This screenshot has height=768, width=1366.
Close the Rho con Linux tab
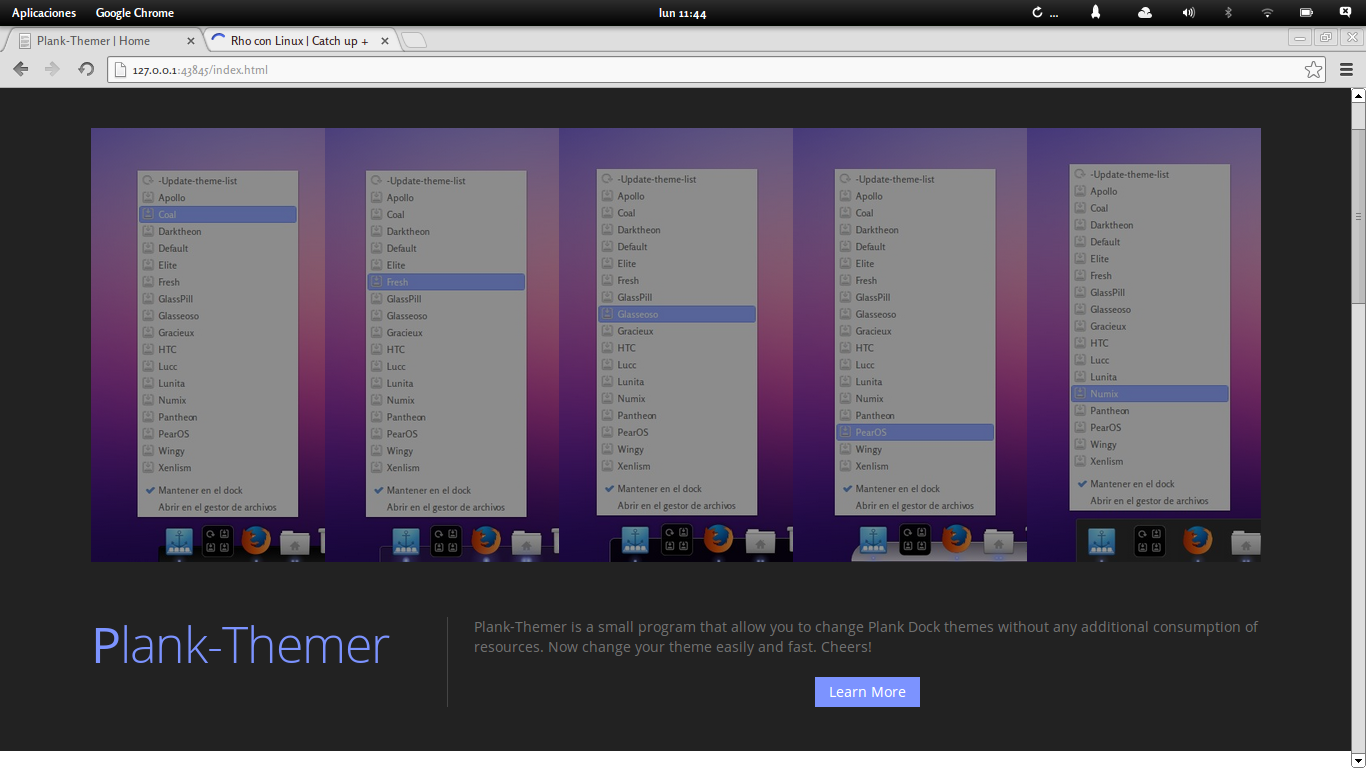click(x=385, y=41)
